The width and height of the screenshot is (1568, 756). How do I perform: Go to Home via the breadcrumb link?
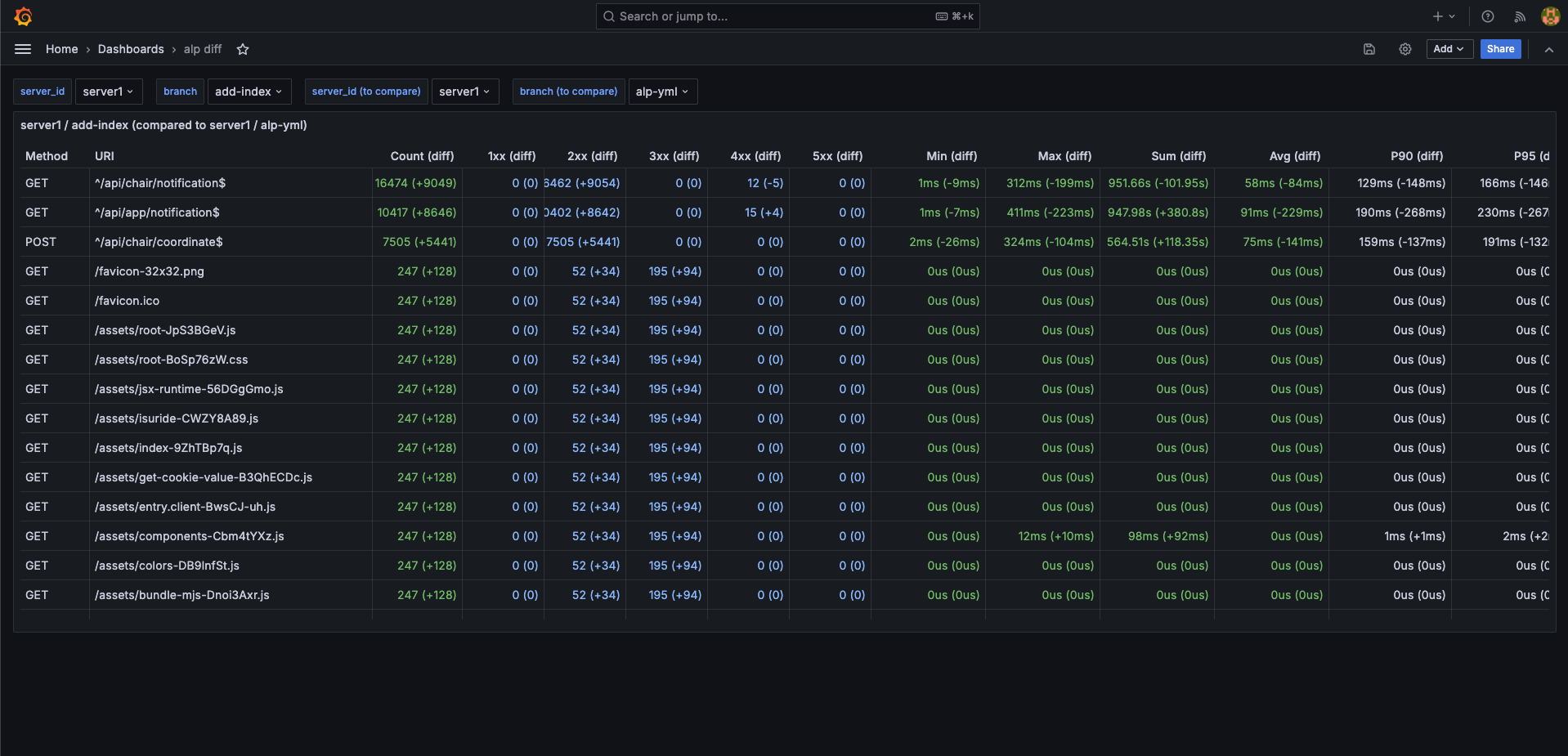[61, 49]
